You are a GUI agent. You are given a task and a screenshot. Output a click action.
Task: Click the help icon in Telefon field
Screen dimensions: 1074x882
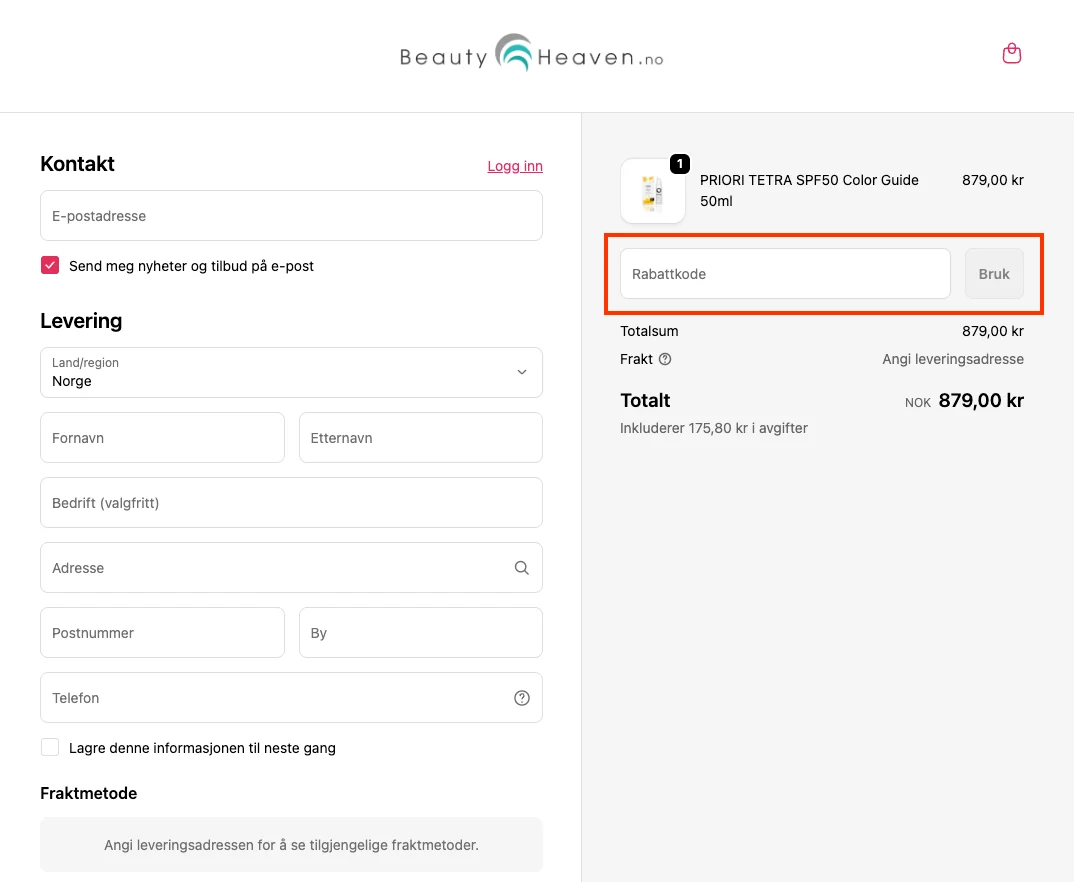(521, 698)
